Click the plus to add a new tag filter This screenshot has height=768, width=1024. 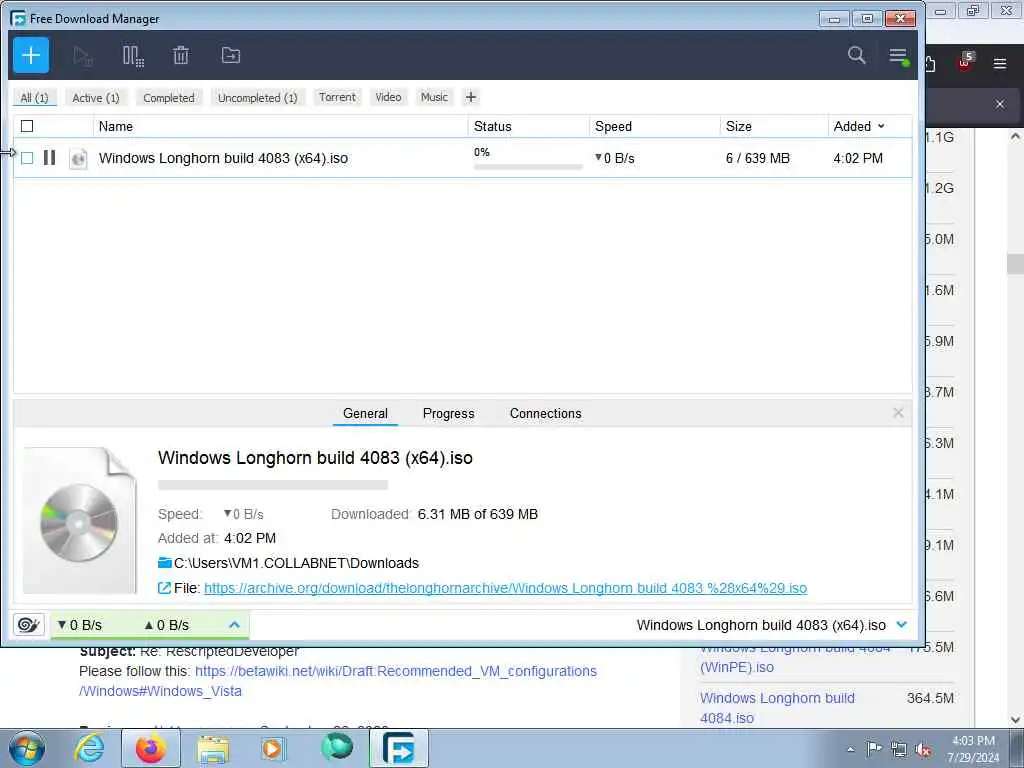point(471,97)
